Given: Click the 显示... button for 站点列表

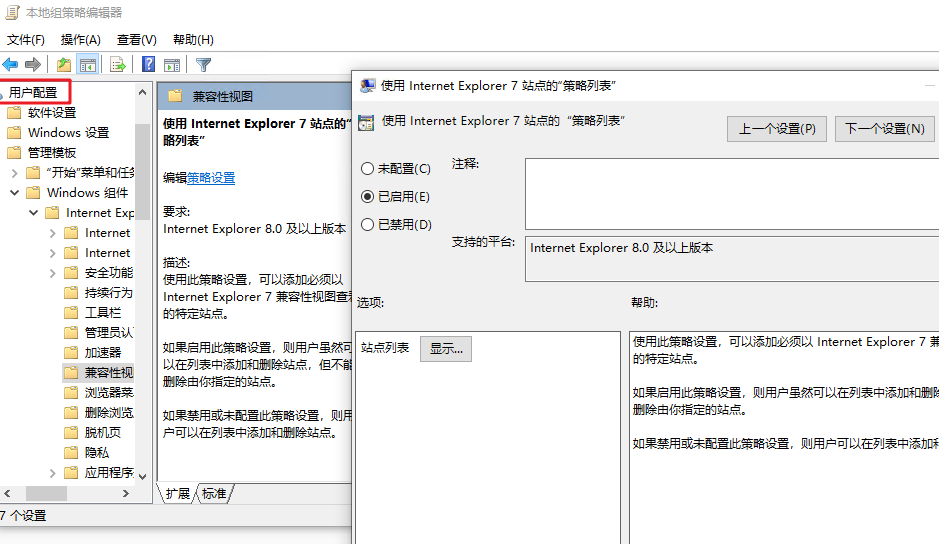Looking at the screenshot, I should 446,349.
